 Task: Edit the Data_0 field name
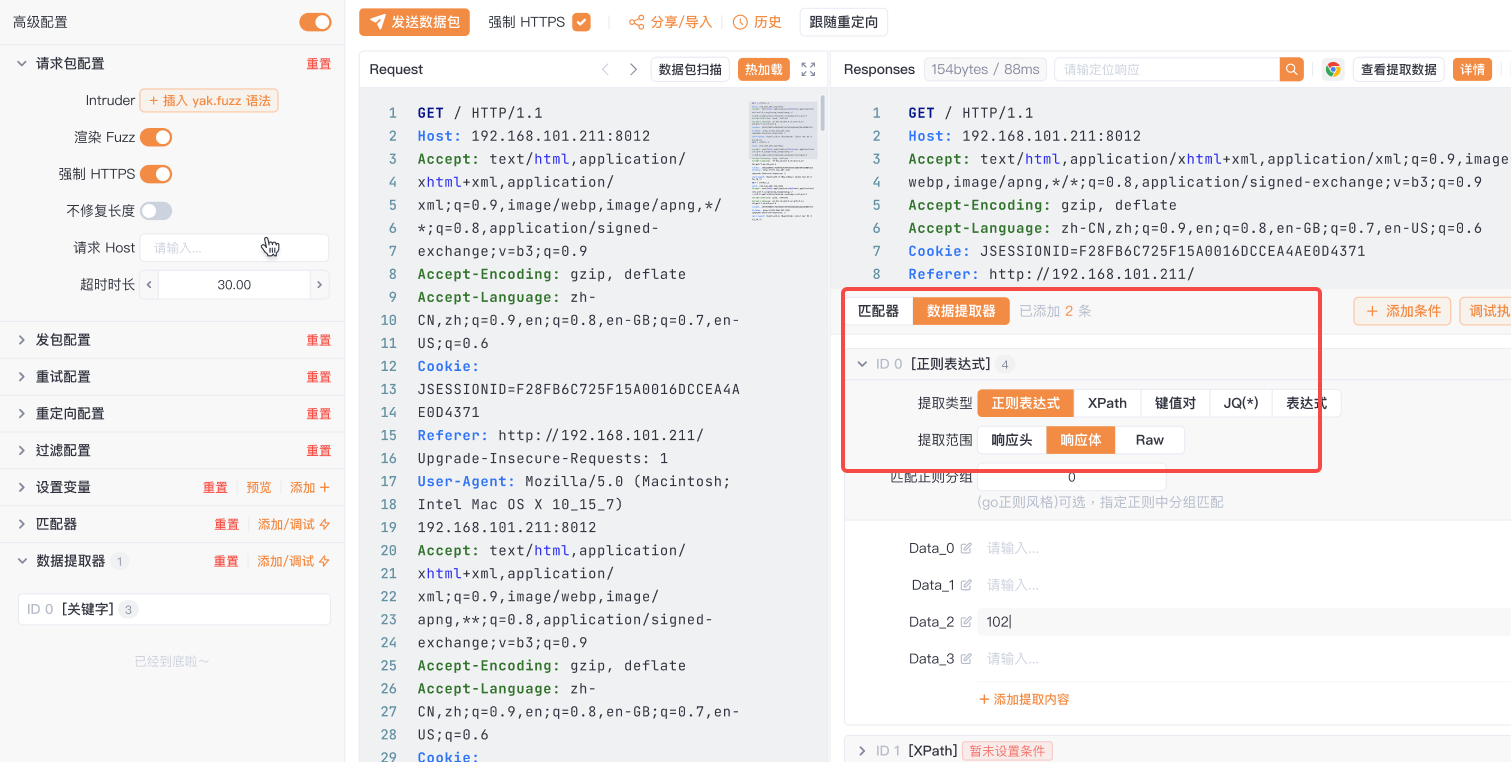pos(966,548)
